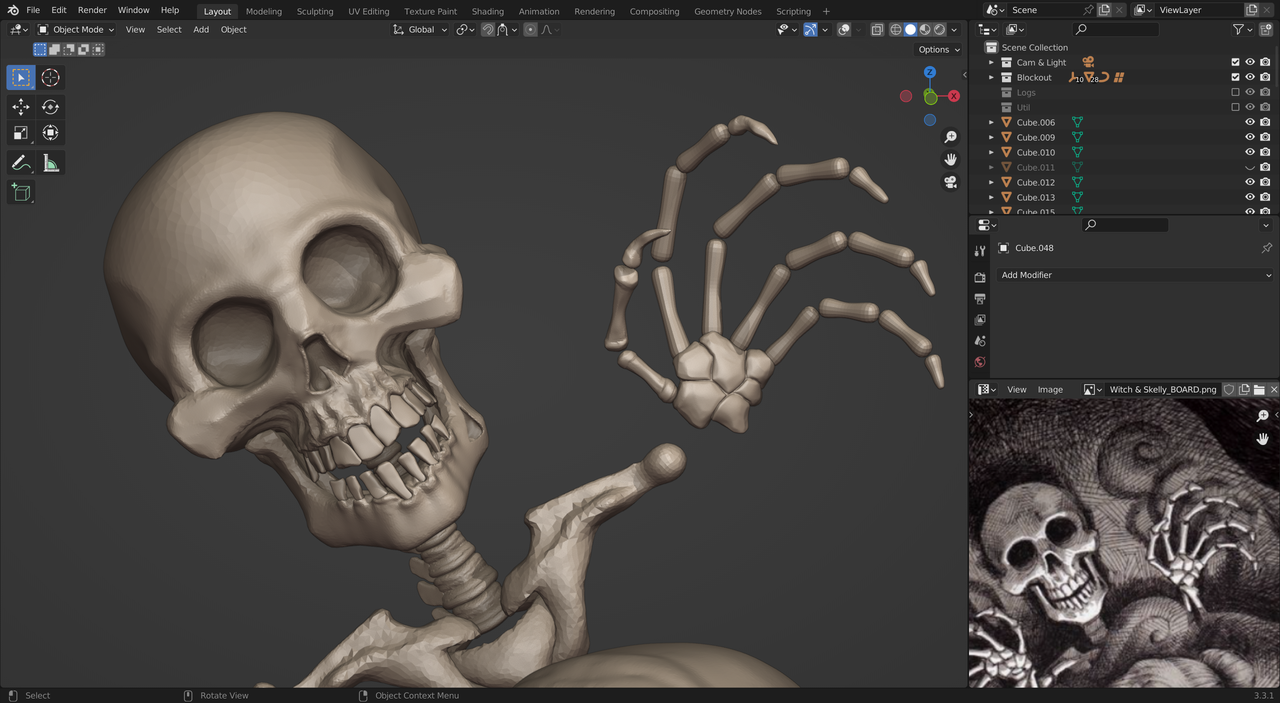1280x703 pixels.
Task: Open the Render properties tab
Action: (x=980, y=277)
